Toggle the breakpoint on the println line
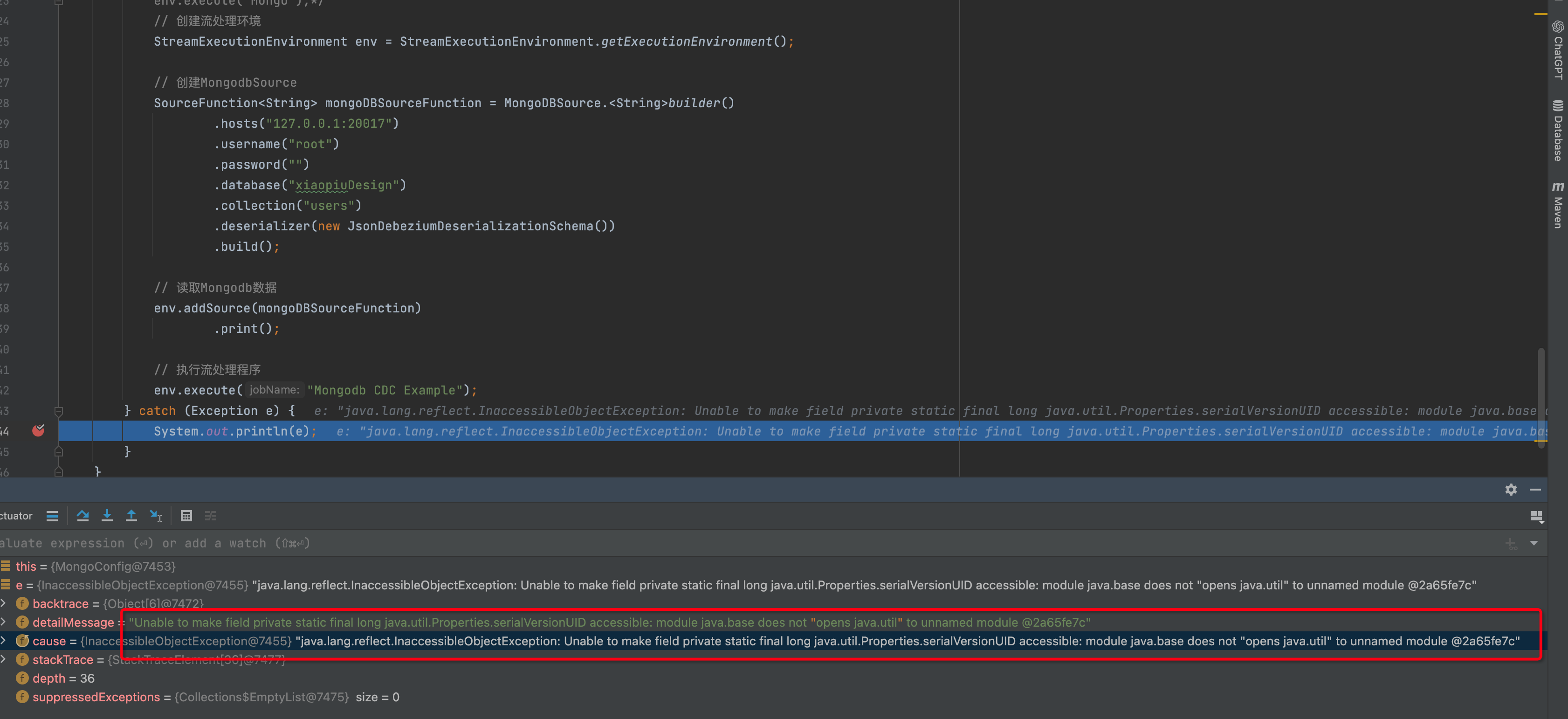The width and height of the screenshot is (1568, 719). point(38,431)
